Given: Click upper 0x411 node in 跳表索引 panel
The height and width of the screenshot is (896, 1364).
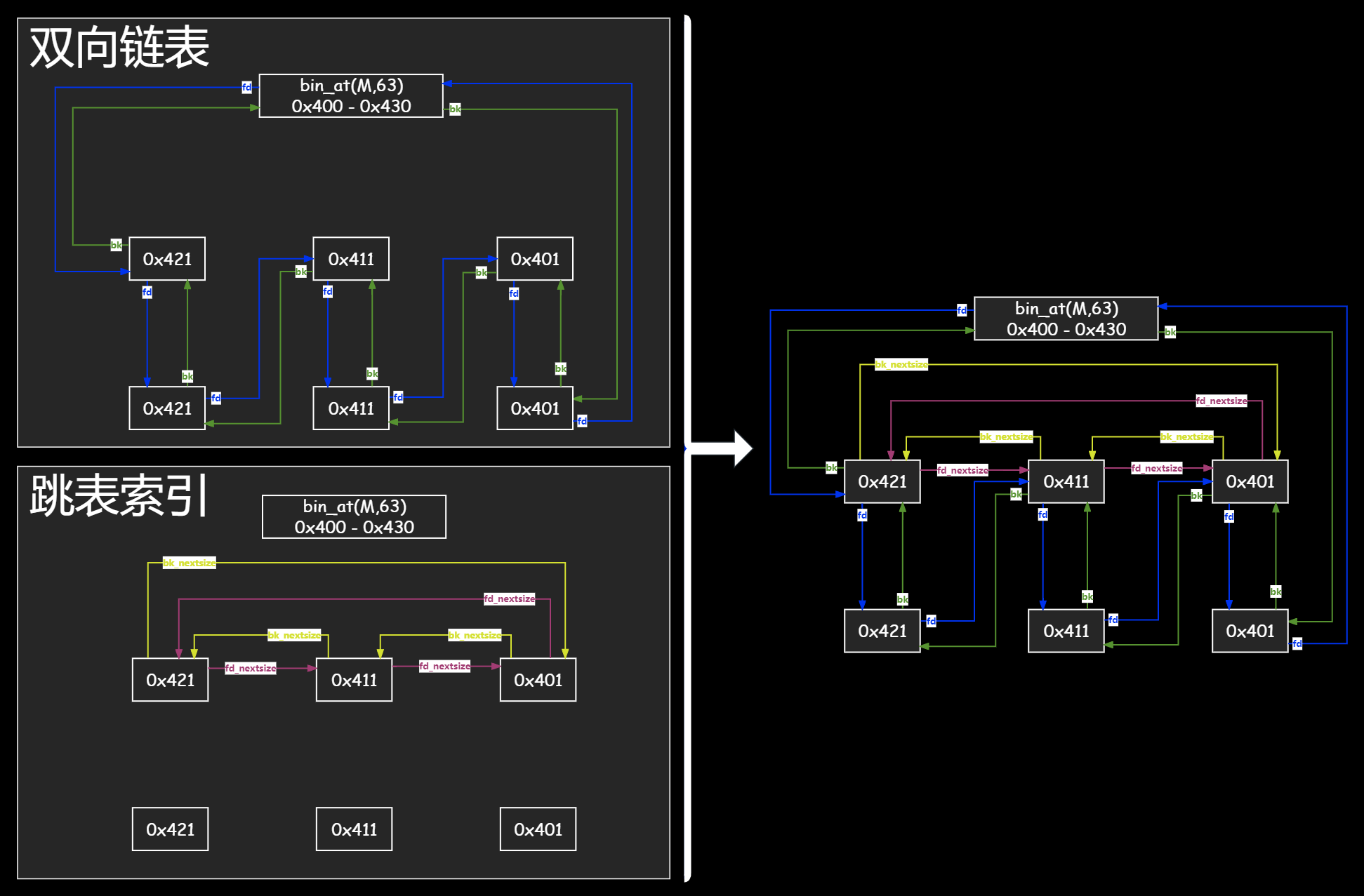Looking at the screenshot, I should (x=354, y=680).
